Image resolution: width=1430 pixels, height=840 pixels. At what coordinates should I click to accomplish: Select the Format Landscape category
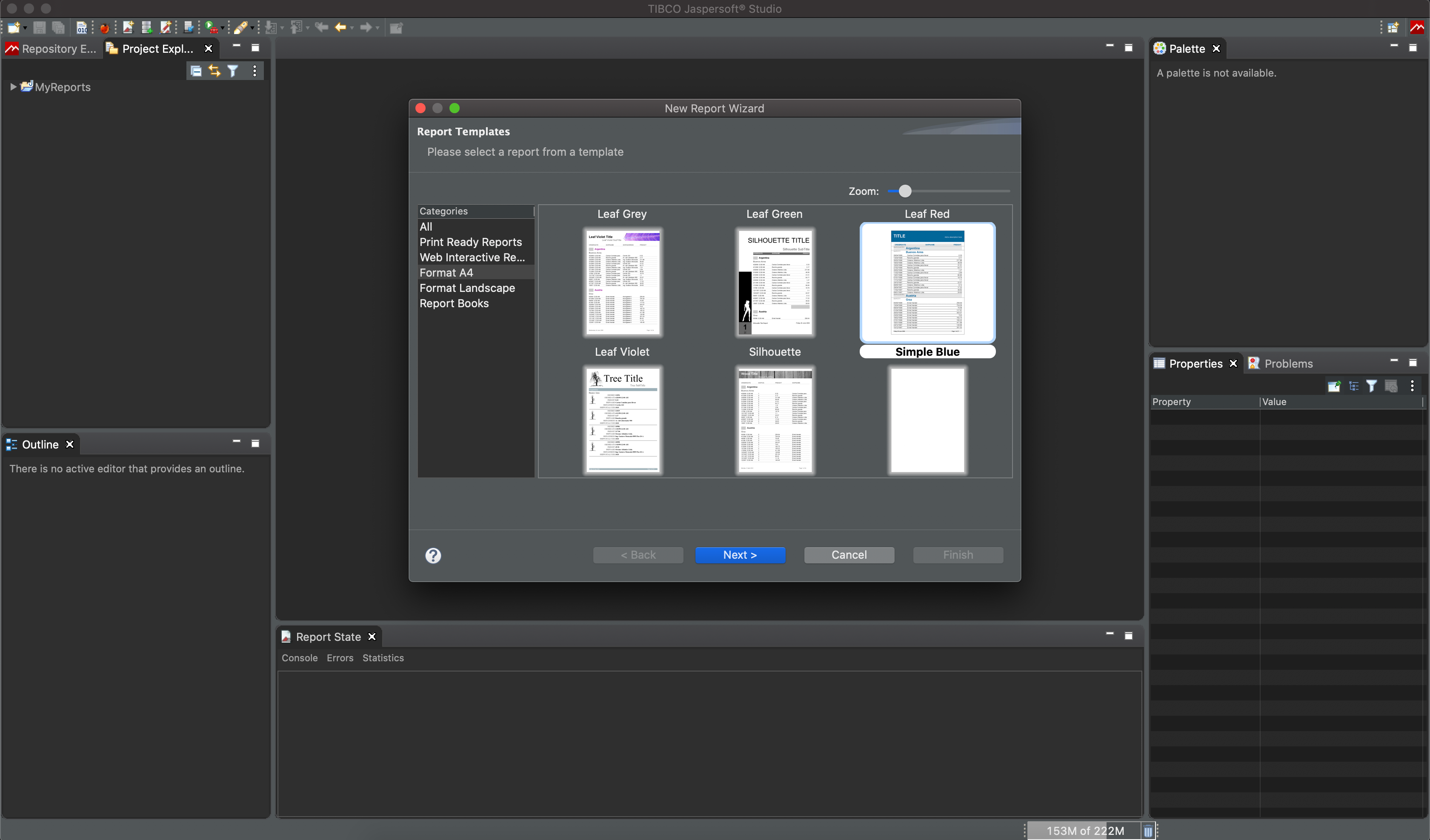[467, 288]
